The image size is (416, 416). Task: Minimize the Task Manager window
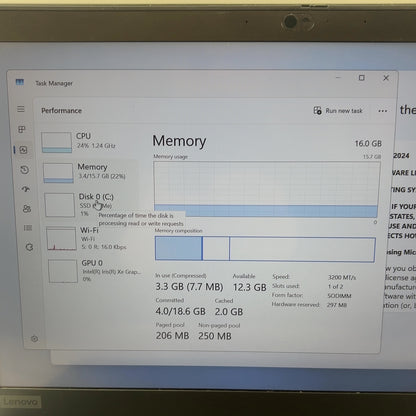pos(338,78)
